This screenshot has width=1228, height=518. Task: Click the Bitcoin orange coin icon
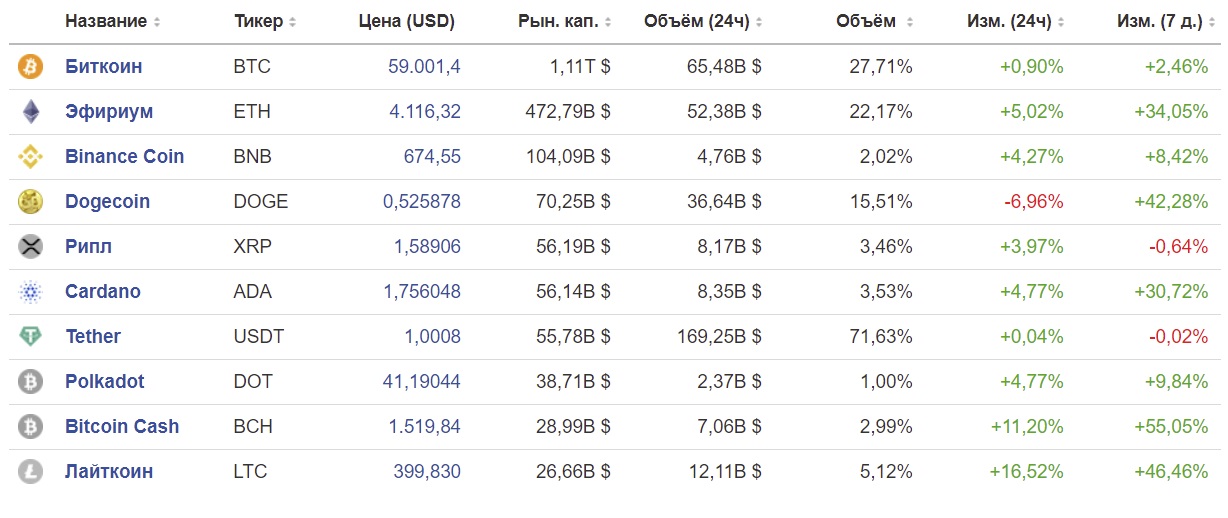[x=31, y=67]
